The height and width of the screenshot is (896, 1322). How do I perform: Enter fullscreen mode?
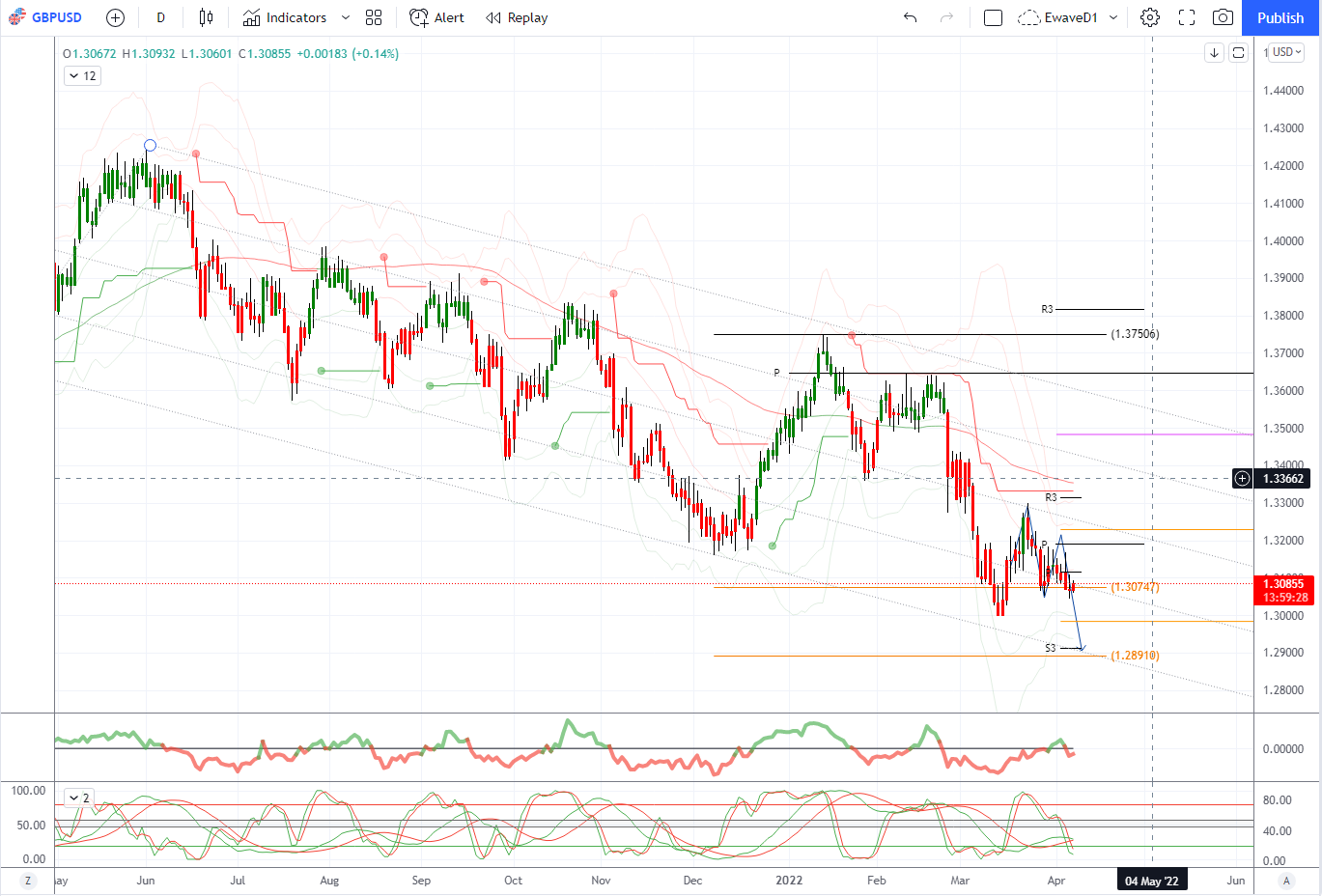point(1187,17)
